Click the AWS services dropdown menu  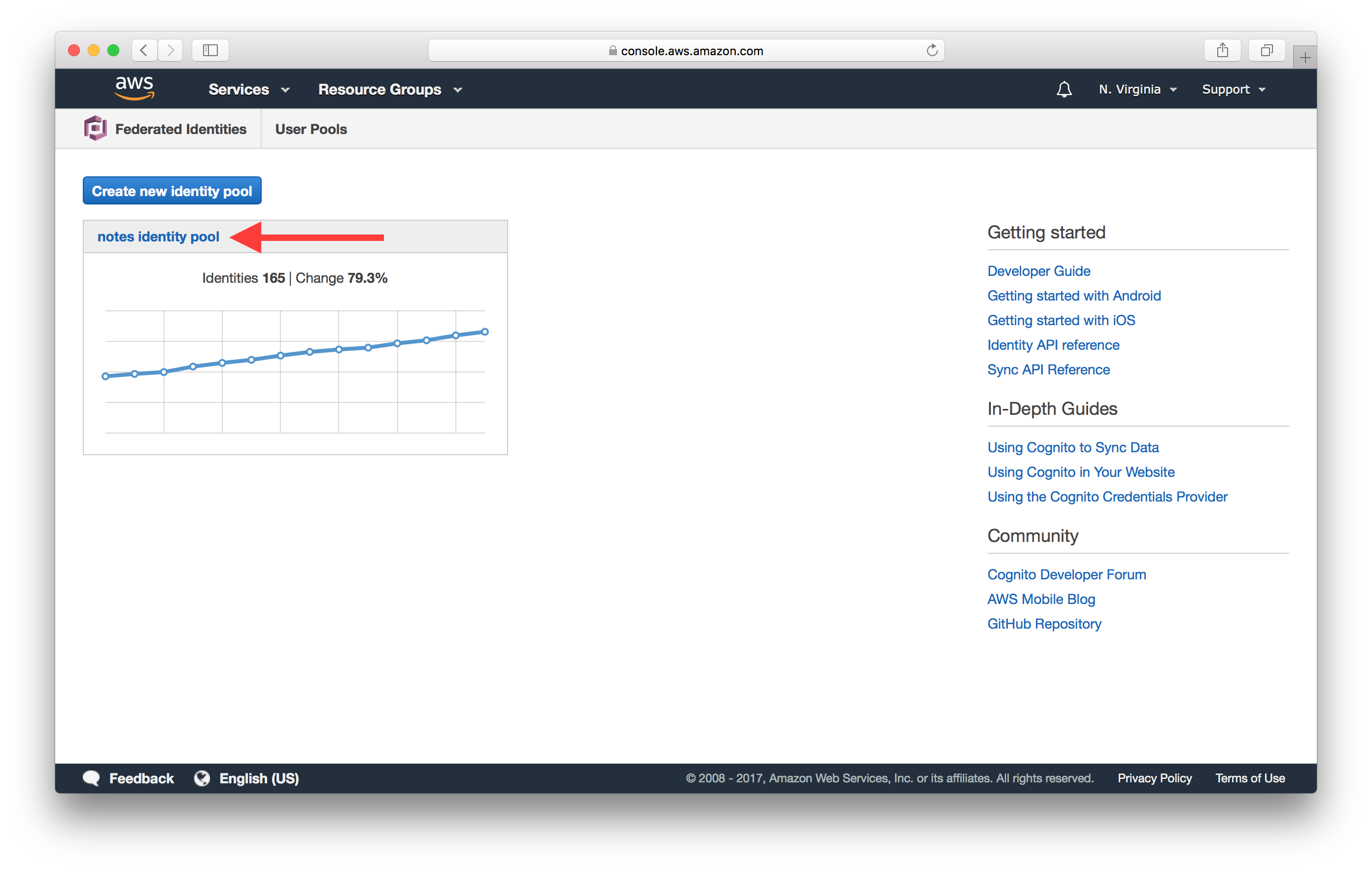tap(246, 89)
